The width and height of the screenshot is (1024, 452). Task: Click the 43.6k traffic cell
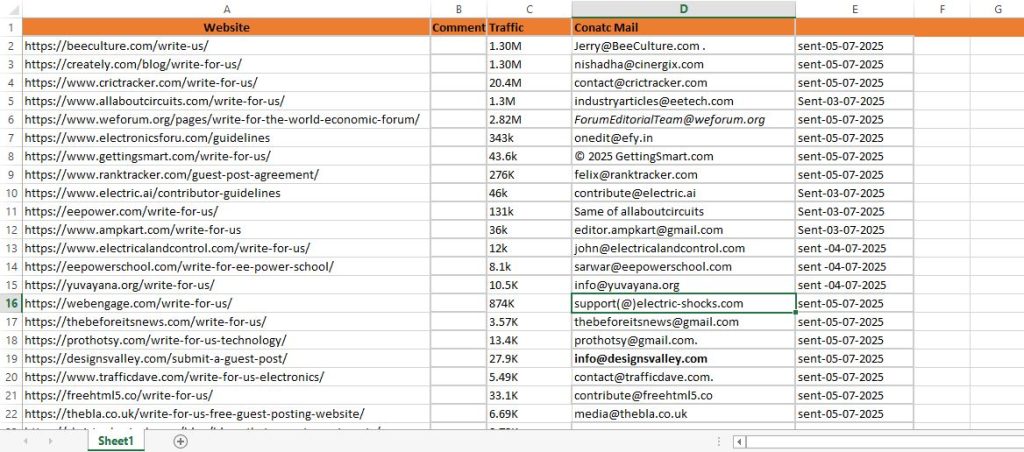coord(529,156)
